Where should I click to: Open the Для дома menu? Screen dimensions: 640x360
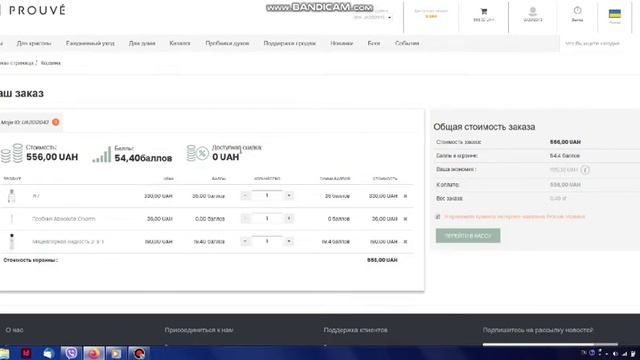(x=142, y=43)
